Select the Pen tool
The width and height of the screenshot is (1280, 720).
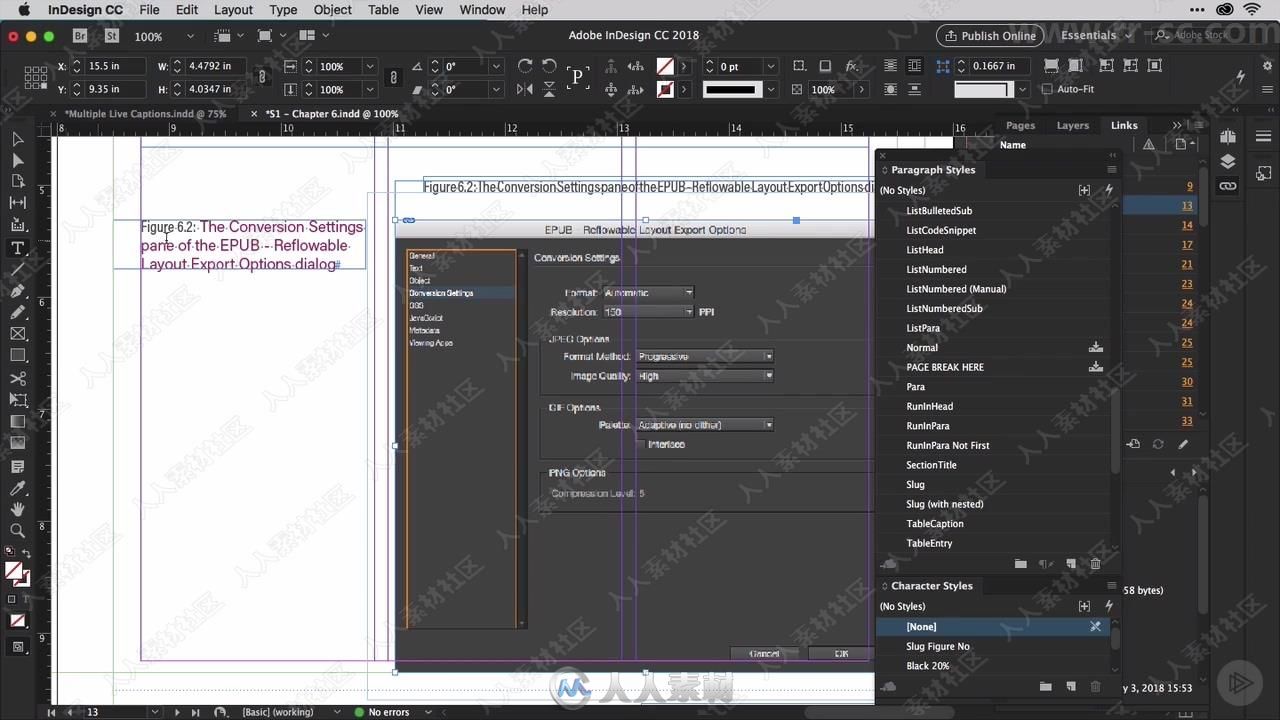[17, 290]
